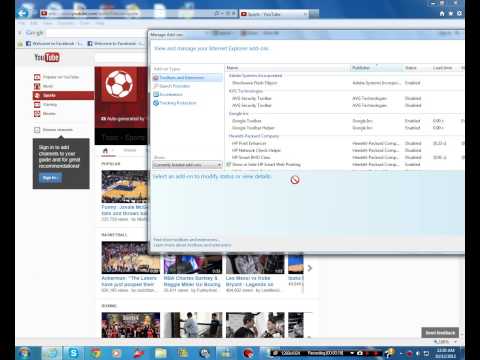Screen dimensions: 480x360
Task: Sort add-ons by Publisher column header
Action: [x=376, y=68]
